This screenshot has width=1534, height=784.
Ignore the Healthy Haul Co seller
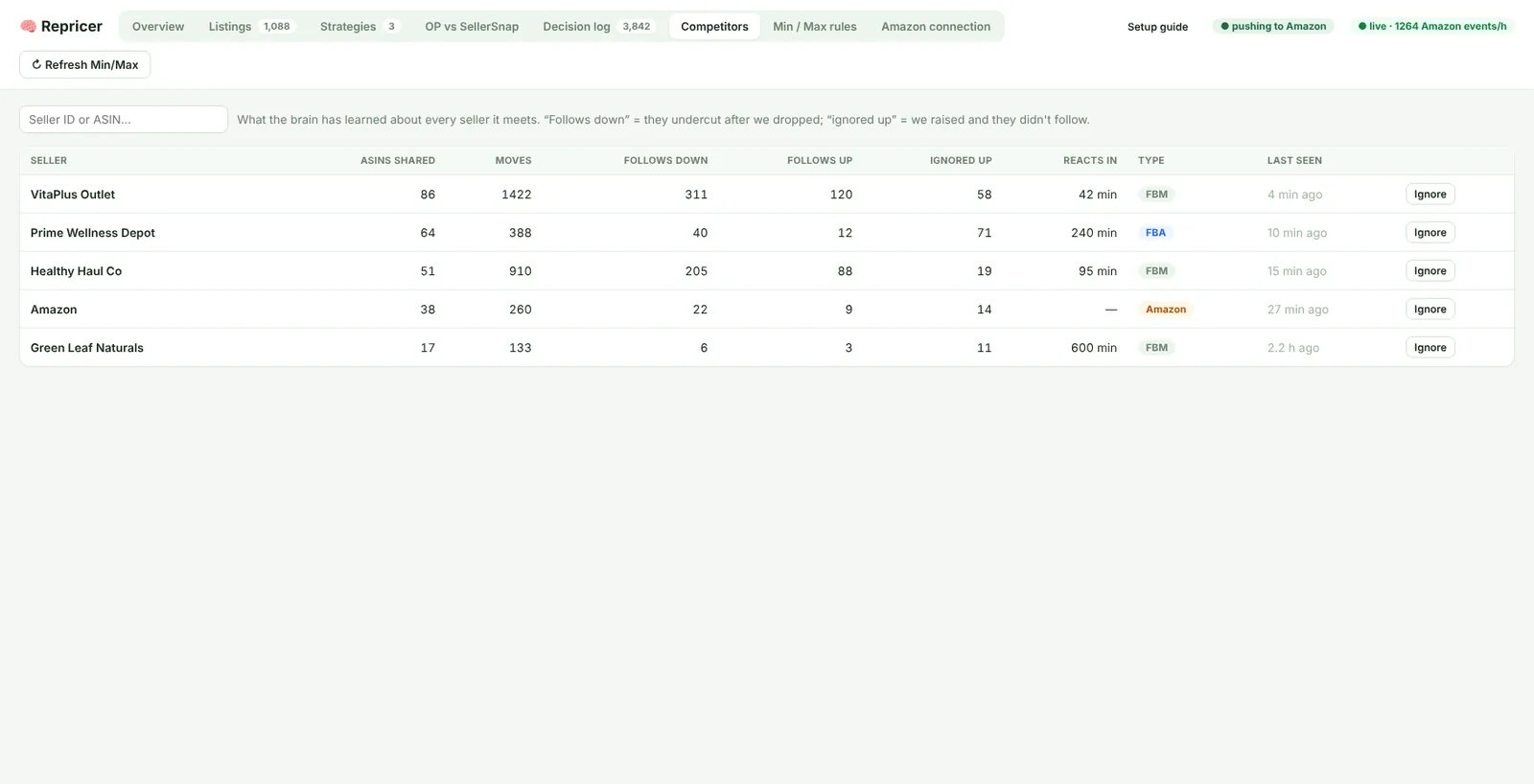1429,270
